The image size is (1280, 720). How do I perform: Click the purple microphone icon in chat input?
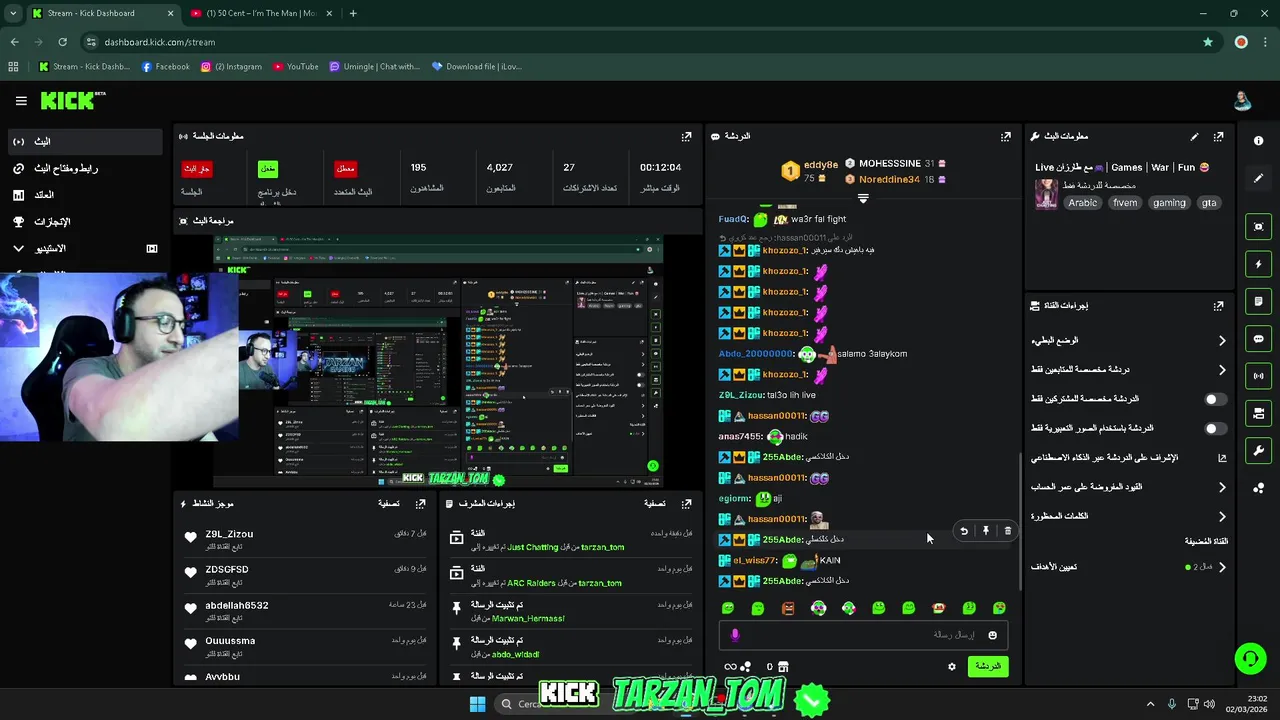tap(735, 635)
